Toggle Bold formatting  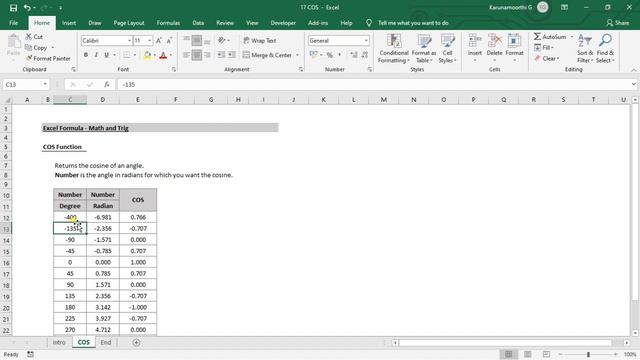click(x=86, y=55)
